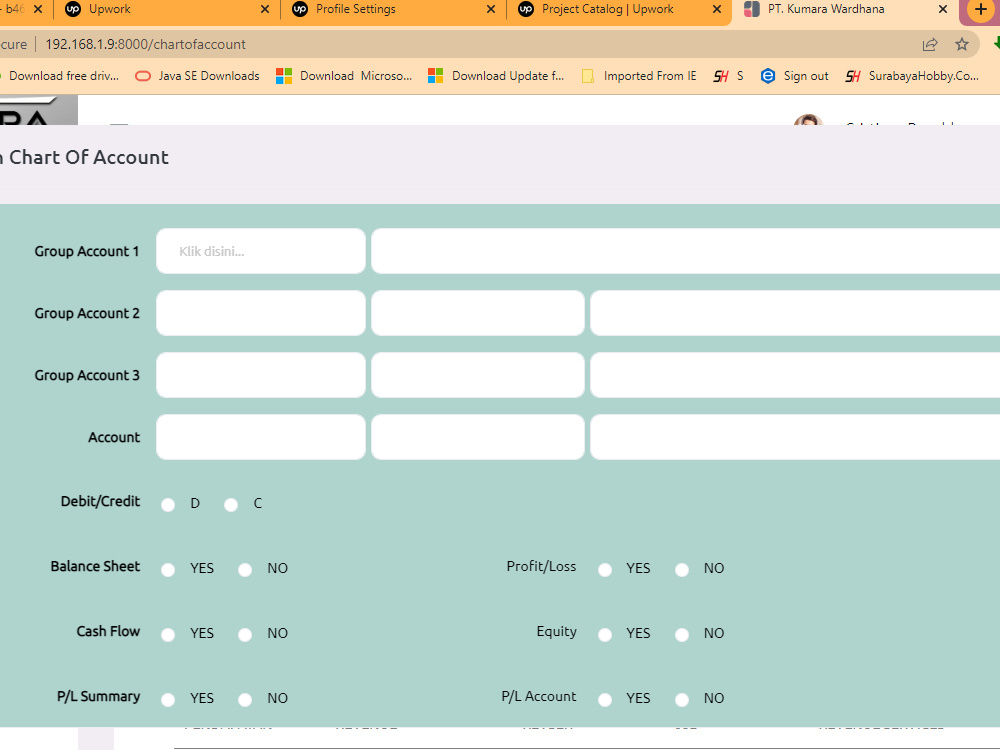This screenshot has height=750, width=1000.
Task: Open a new tab with plus button
Action: 981,10
